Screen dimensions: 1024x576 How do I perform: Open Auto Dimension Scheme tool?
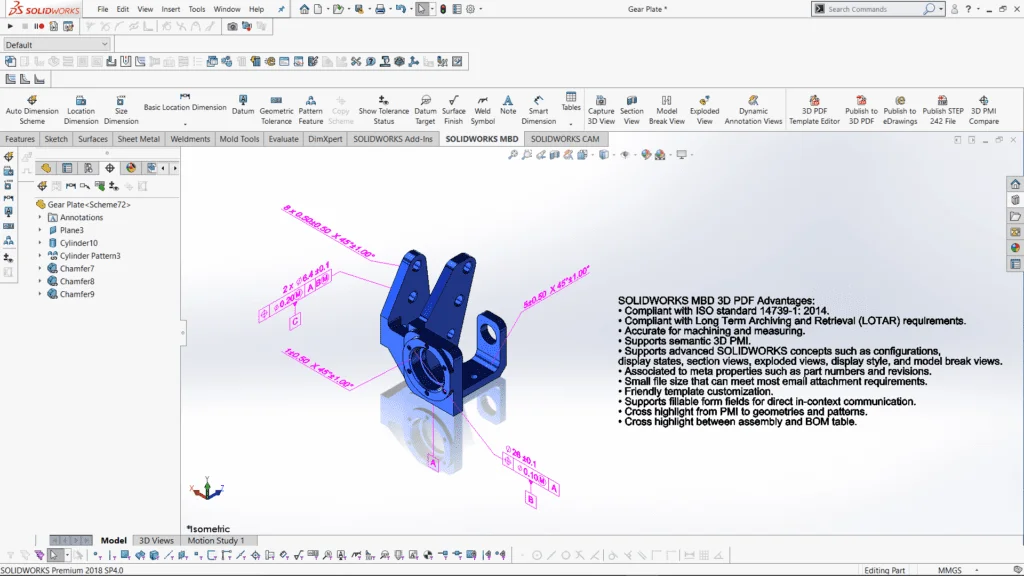tap(31, 110)
